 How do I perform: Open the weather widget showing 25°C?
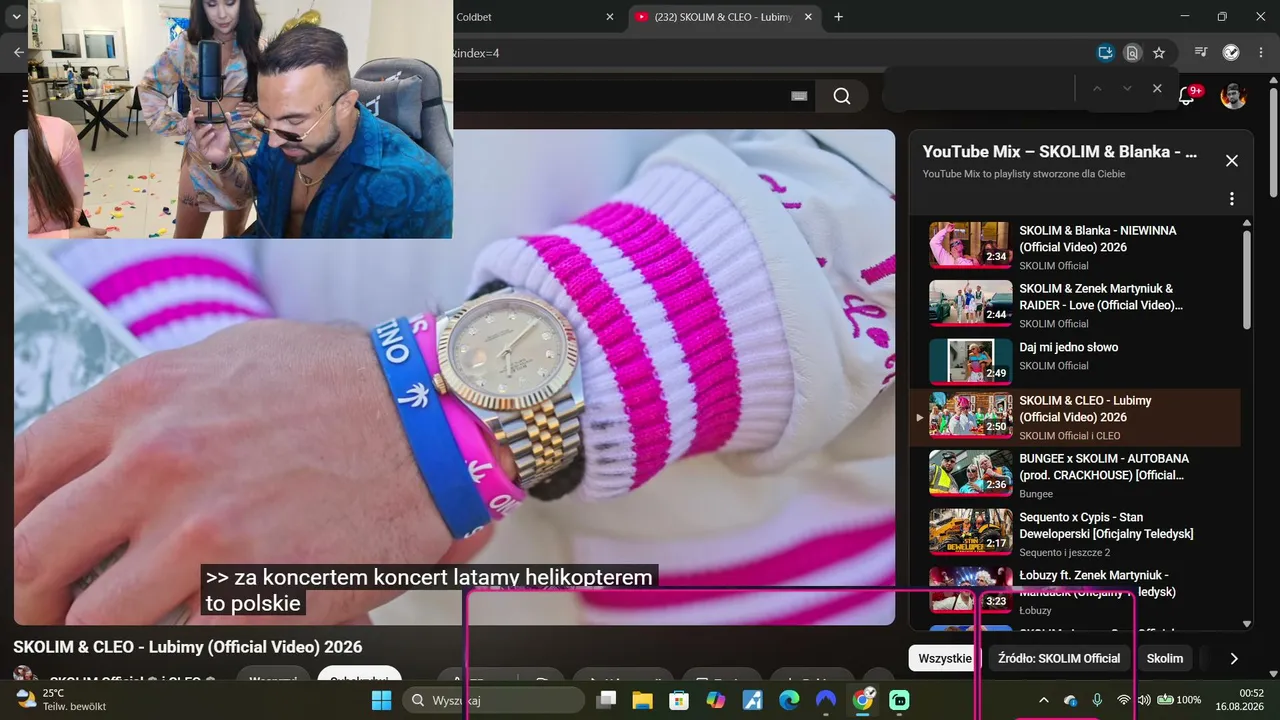pyautogui.click(x=62, y=700)
